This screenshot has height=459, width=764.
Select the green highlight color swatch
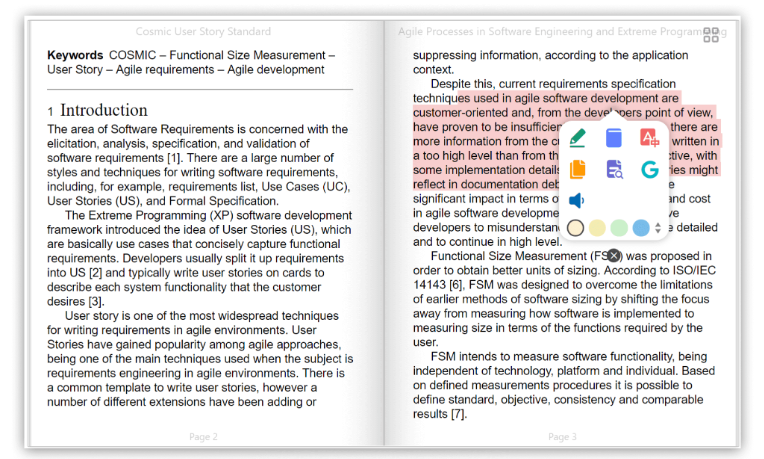pos(619,228)
